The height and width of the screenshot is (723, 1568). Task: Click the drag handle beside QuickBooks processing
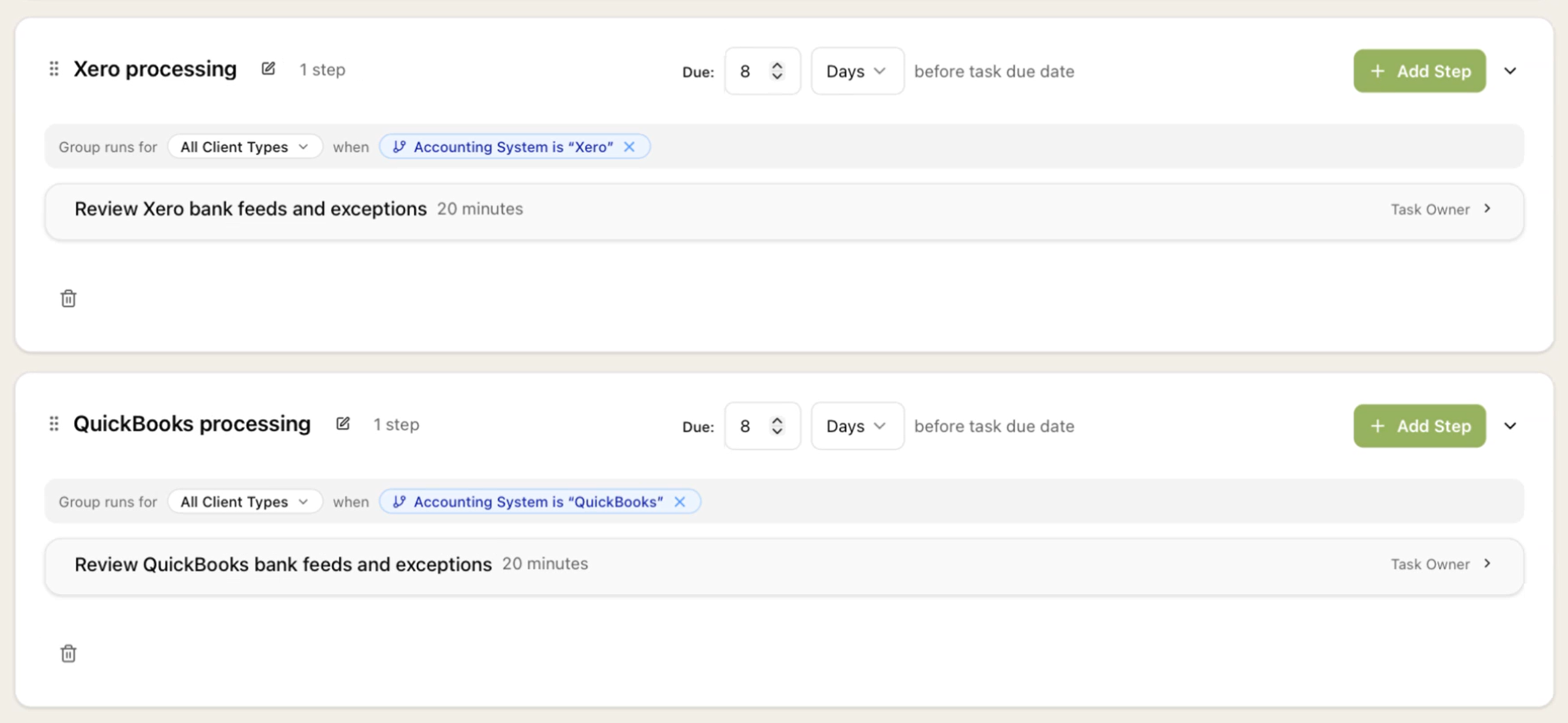(54, 424)
